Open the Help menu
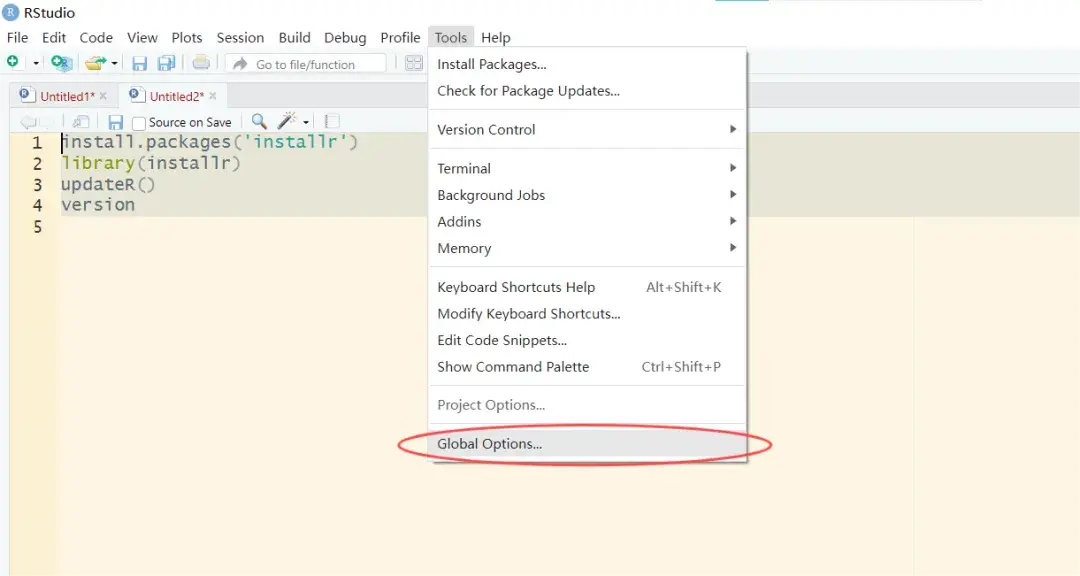 496,37
